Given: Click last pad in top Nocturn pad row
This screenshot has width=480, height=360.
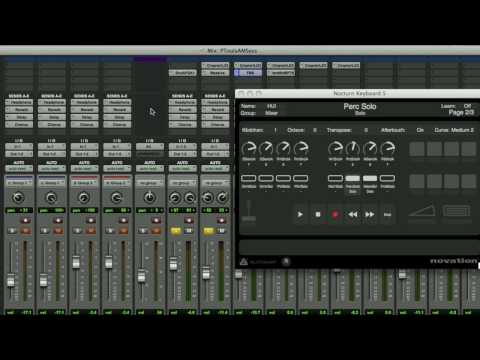Looking at the screenshot, I should click(x=468, y=149).
